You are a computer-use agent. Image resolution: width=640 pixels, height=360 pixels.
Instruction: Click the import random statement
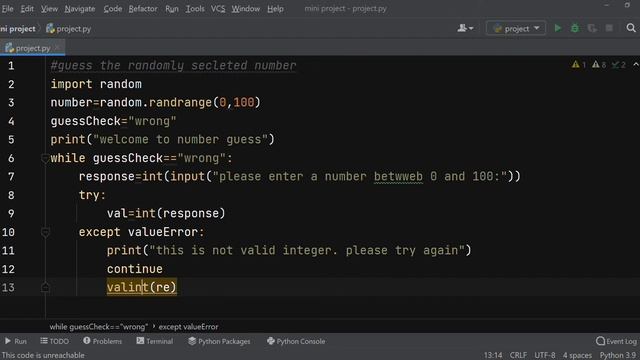pos(96,84)
